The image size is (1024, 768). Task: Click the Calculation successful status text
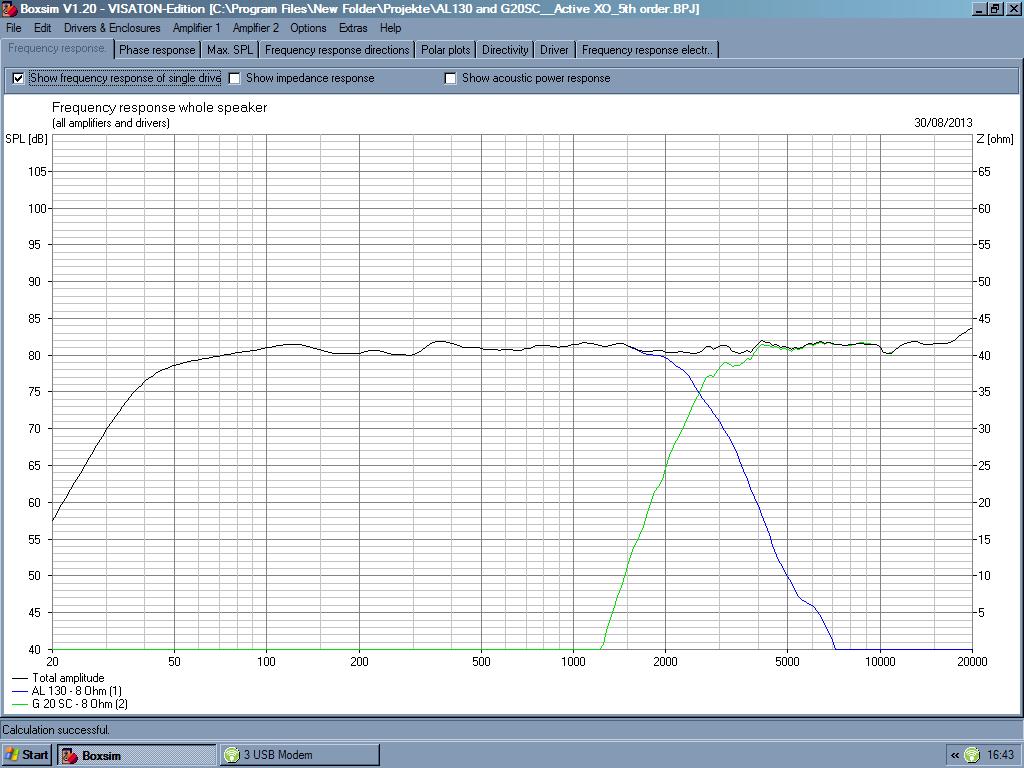[56, 730]
